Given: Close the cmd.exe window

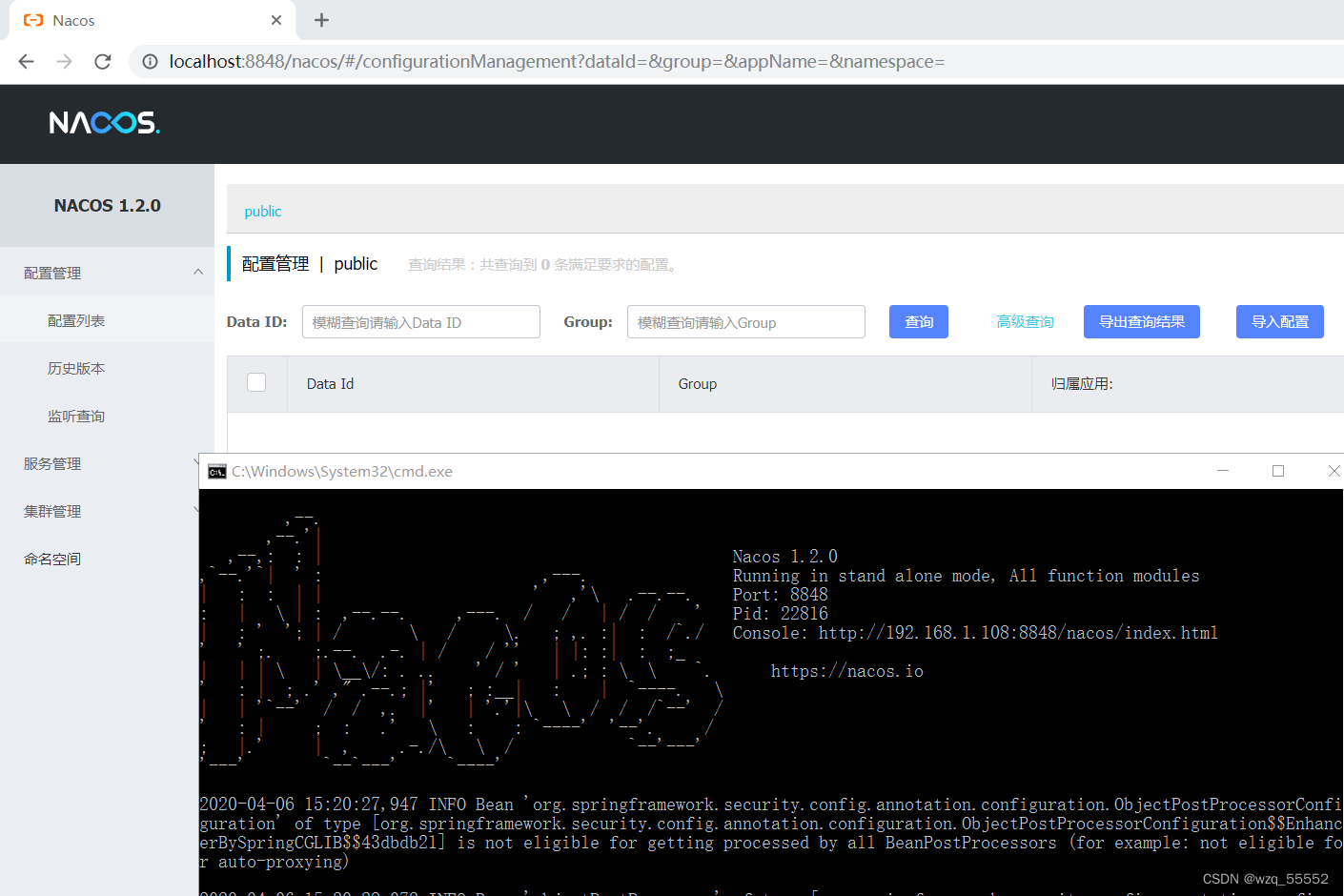Looking at the screenshot, I should tap(1333, 471).
